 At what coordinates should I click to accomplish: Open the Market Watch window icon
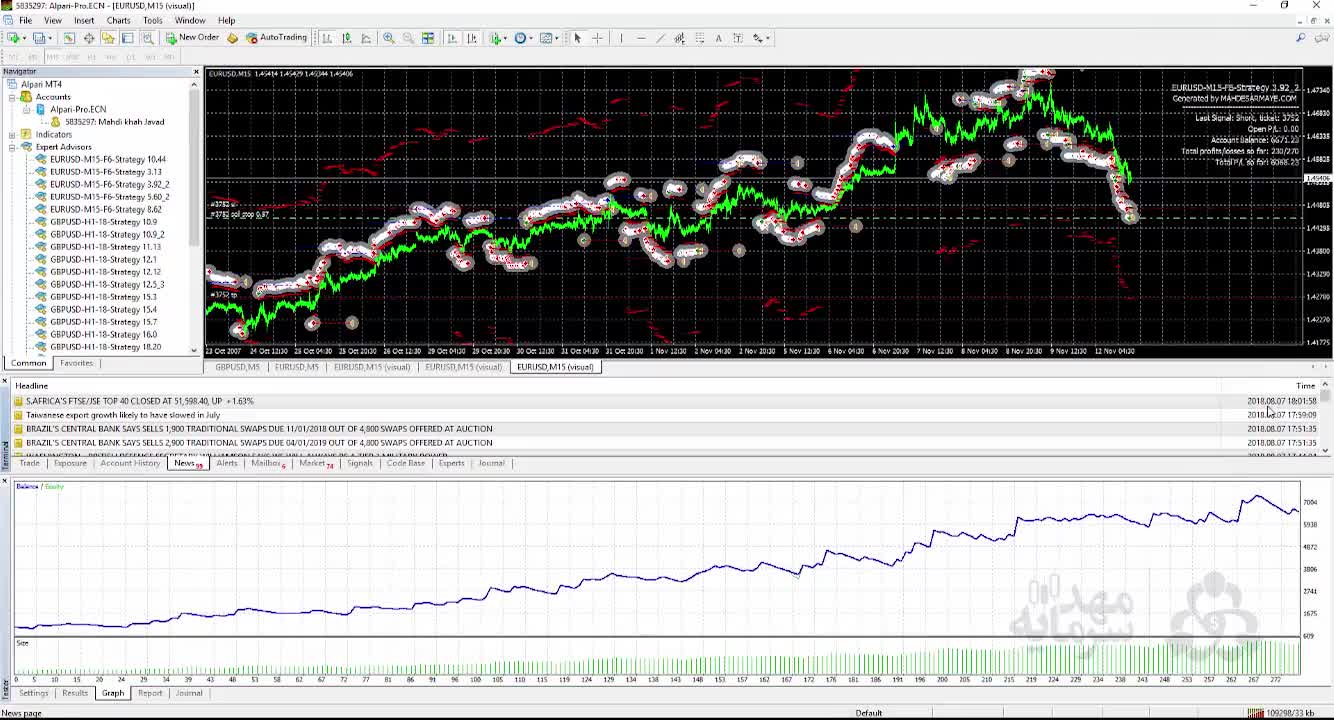coord(69,38)
